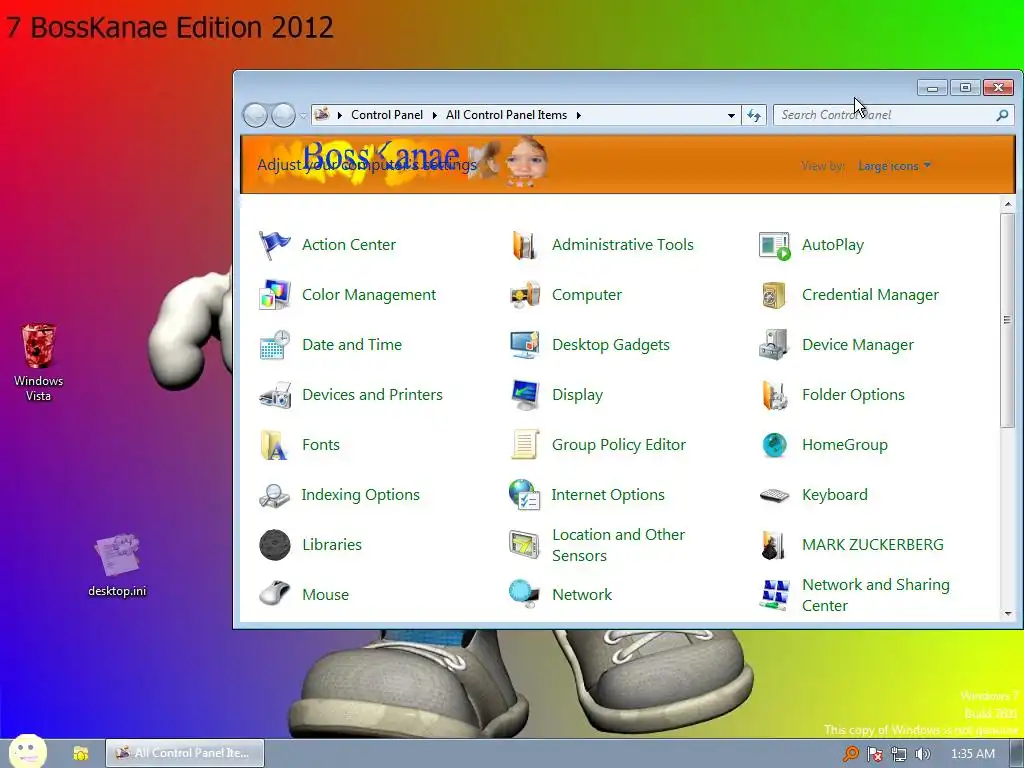Open the Fonts folder icon
The width and height of the screenshot is (1024, 768).
[274, 445]
